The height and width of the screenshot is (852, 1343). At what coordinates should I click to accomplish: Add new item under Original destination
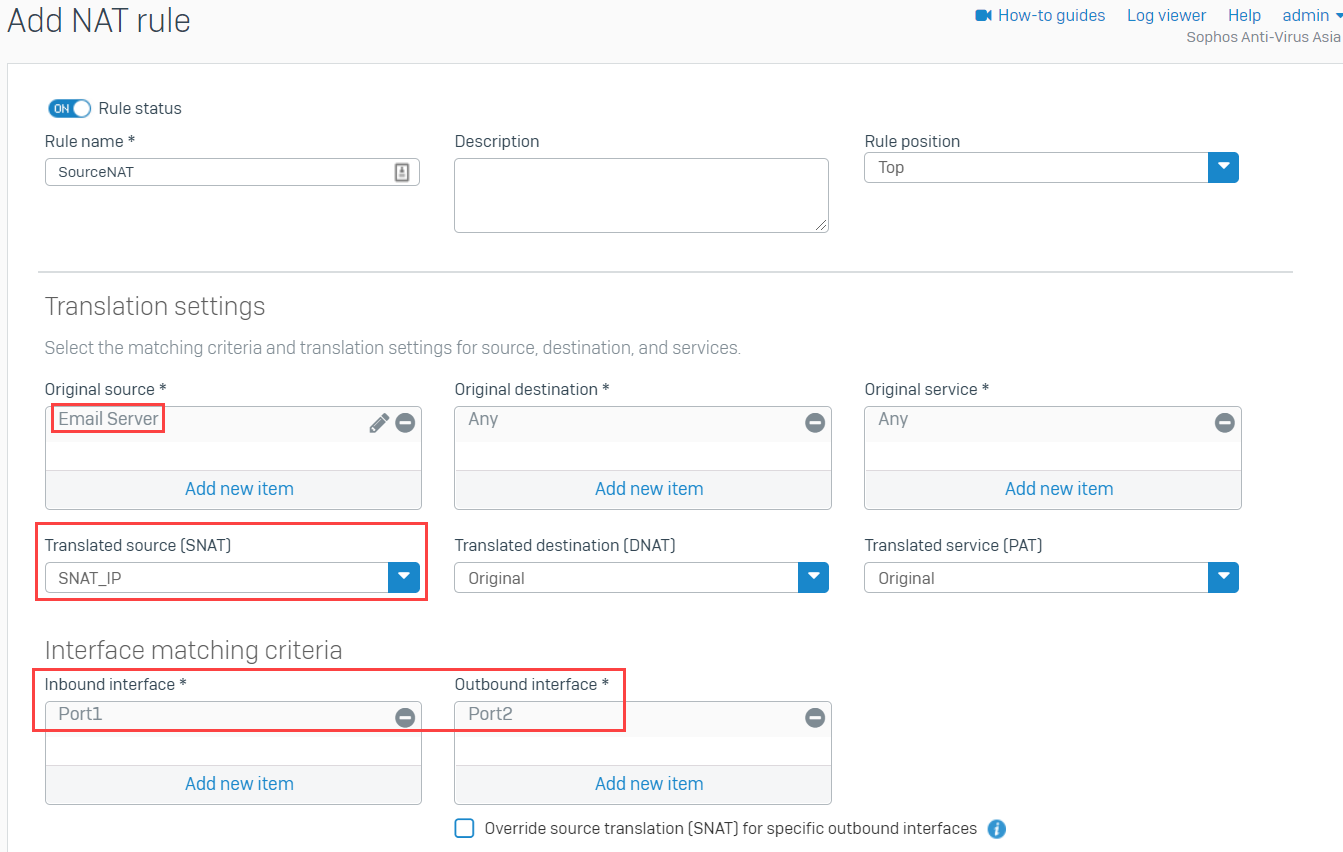coord(648,488)
